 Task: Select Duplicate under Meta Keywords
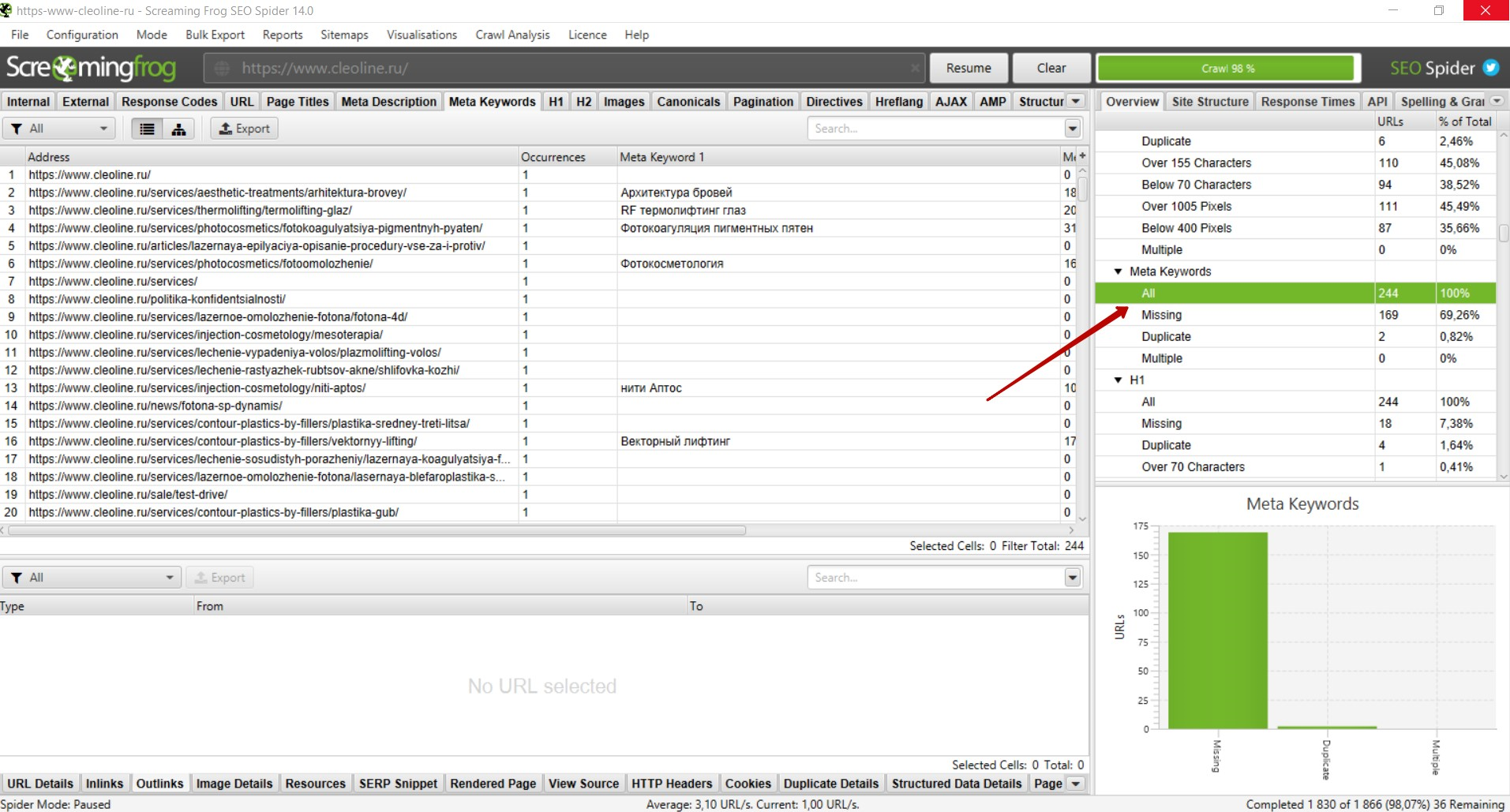click(x=1295, y=337)
